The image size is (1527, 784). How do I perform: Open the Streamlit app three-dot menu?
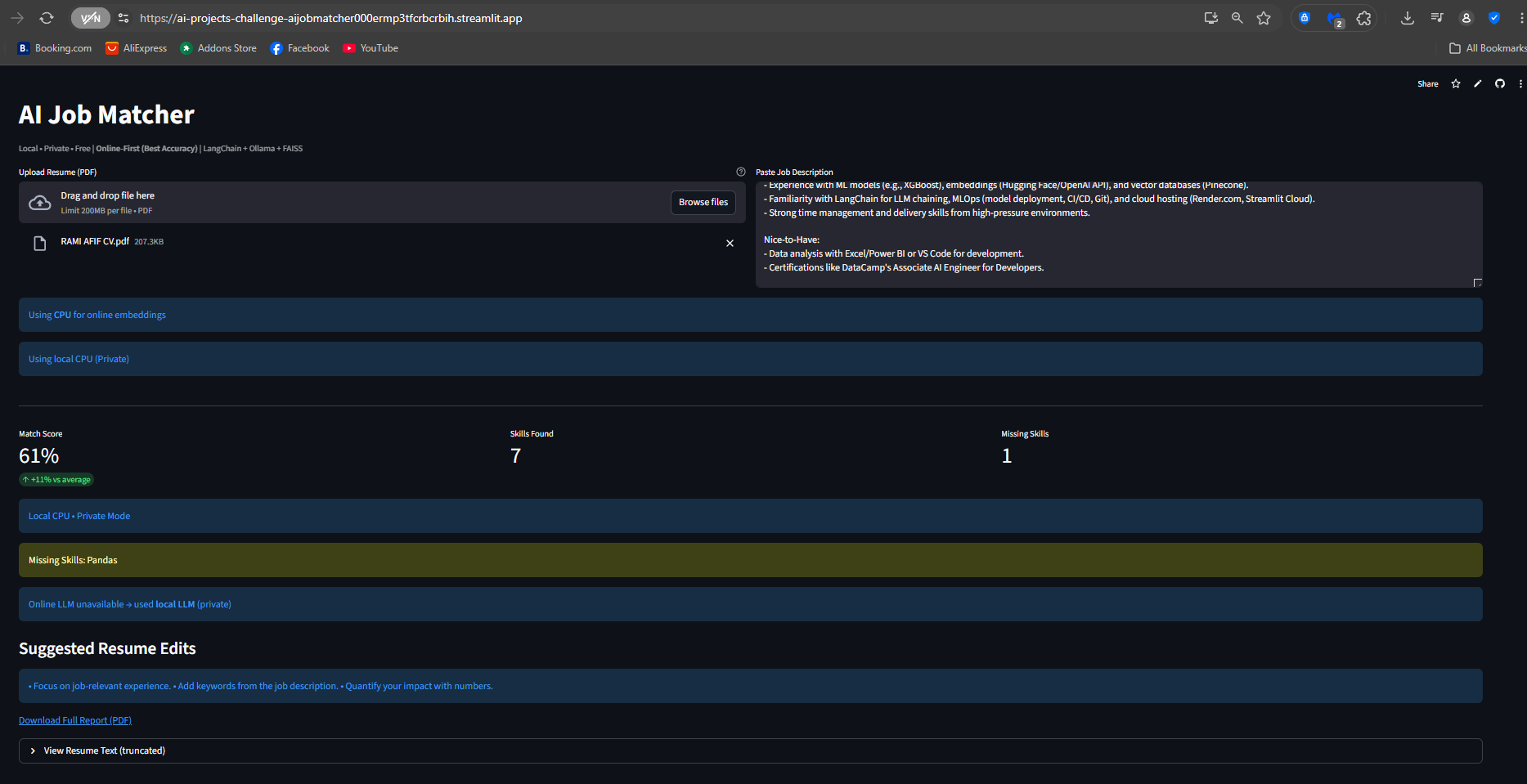[1520, 84]
